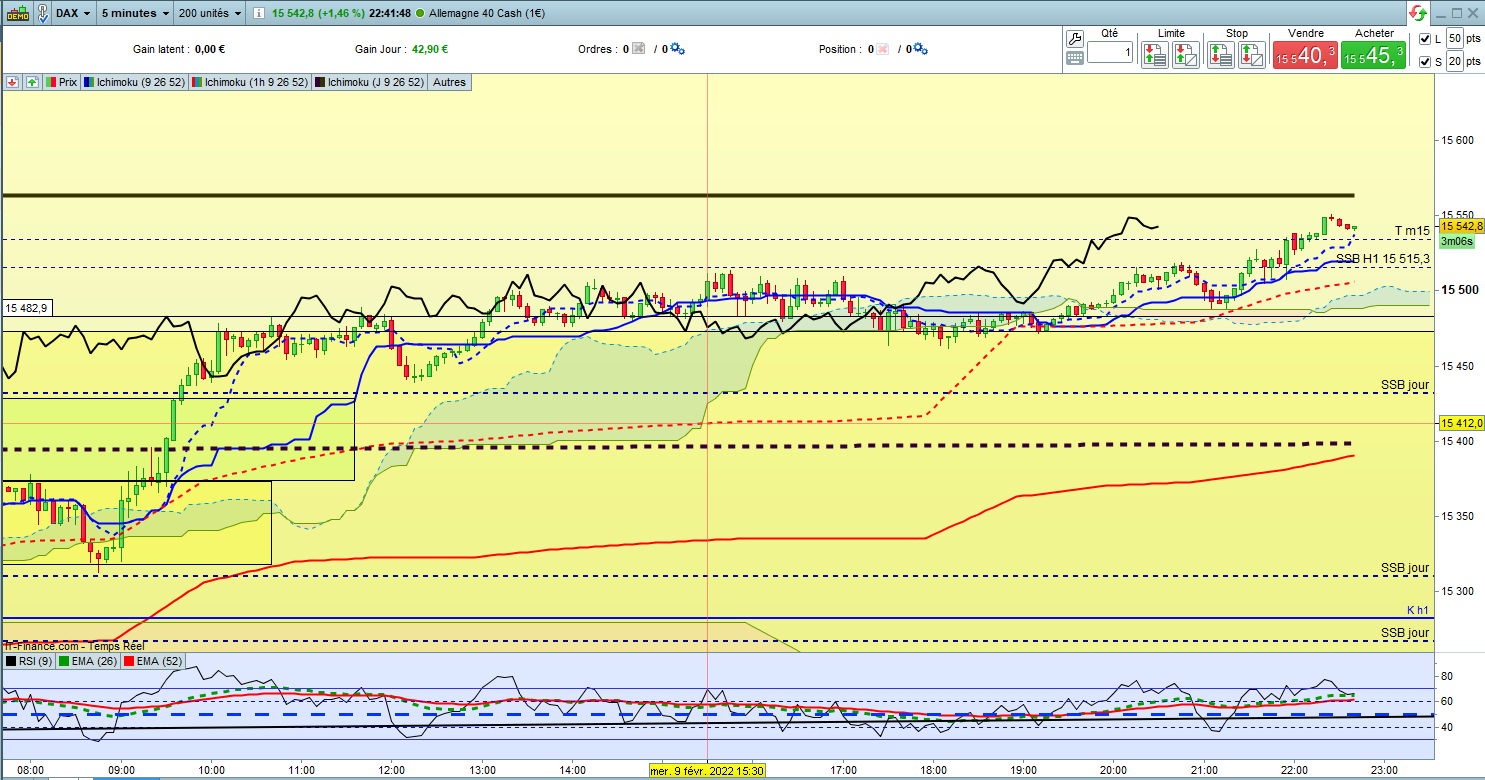
Task: Toggle the L limit checkbox
Action: pyautogui.click(x=1425, y=38)
